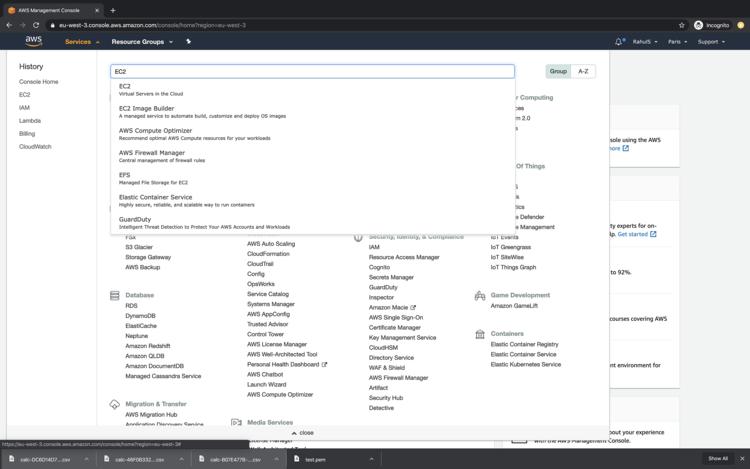Open the notifications bell icon
Screen dimensions: 750x469
[620, 42]
